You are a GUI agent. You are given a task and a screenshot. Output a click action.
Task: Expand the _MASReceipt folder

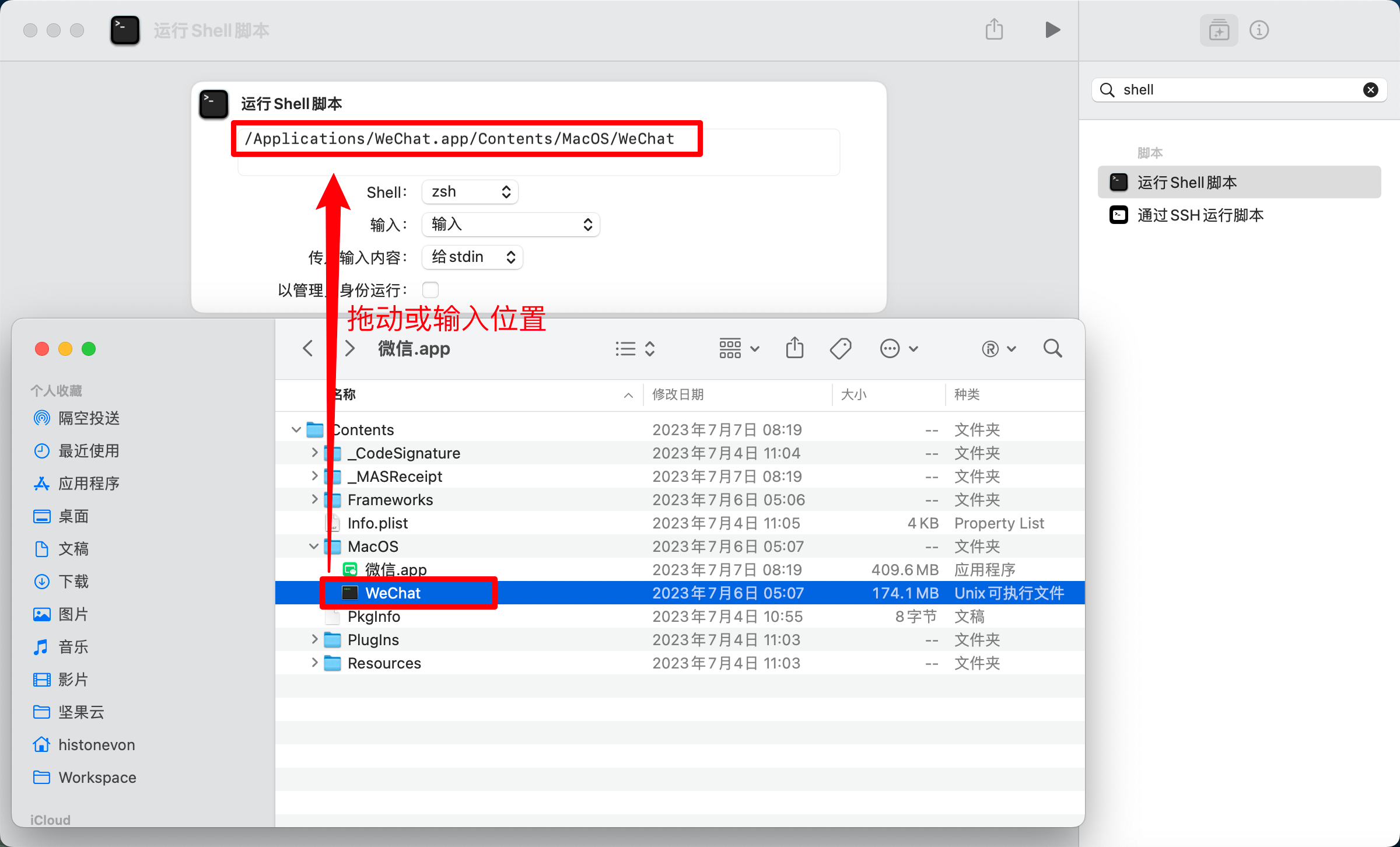tap(314, 476)
